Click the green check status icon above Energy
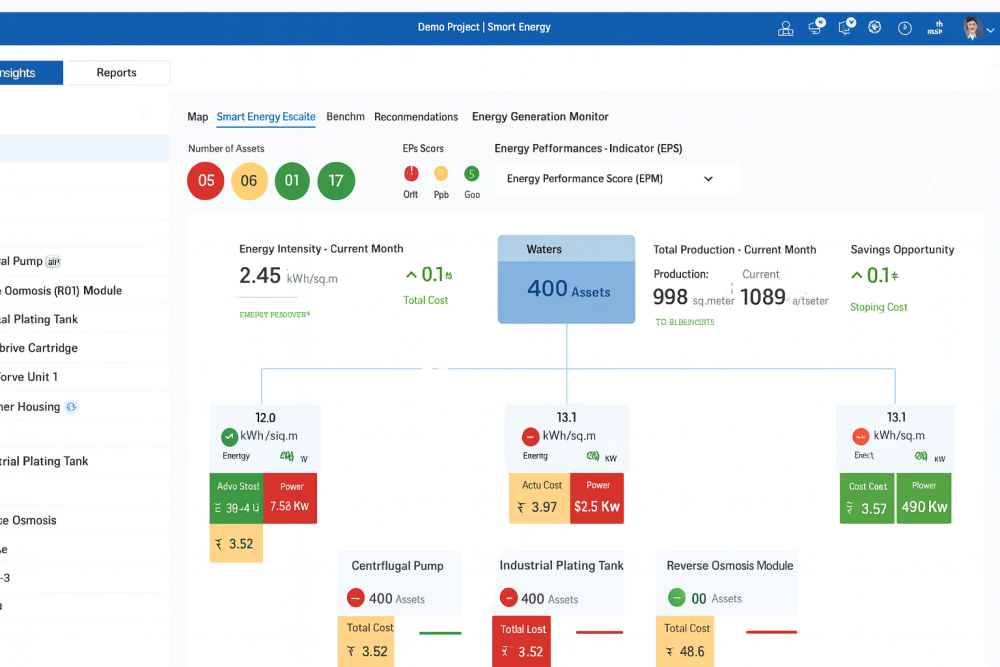The image size is (1000, 667). (229, 436)
